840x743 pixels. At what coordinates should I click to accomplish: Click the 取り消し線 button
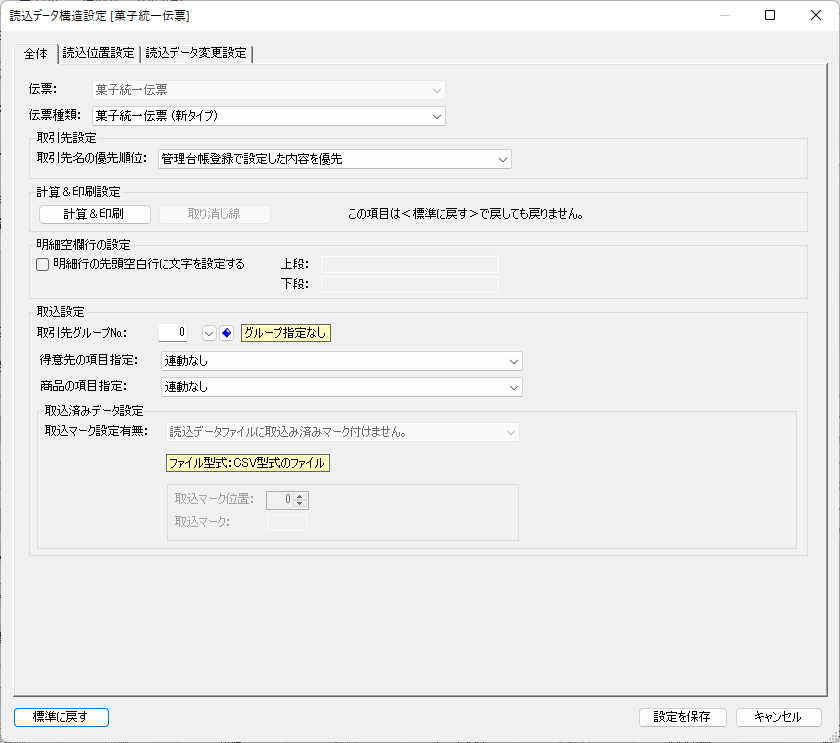(x=214, y=214)
